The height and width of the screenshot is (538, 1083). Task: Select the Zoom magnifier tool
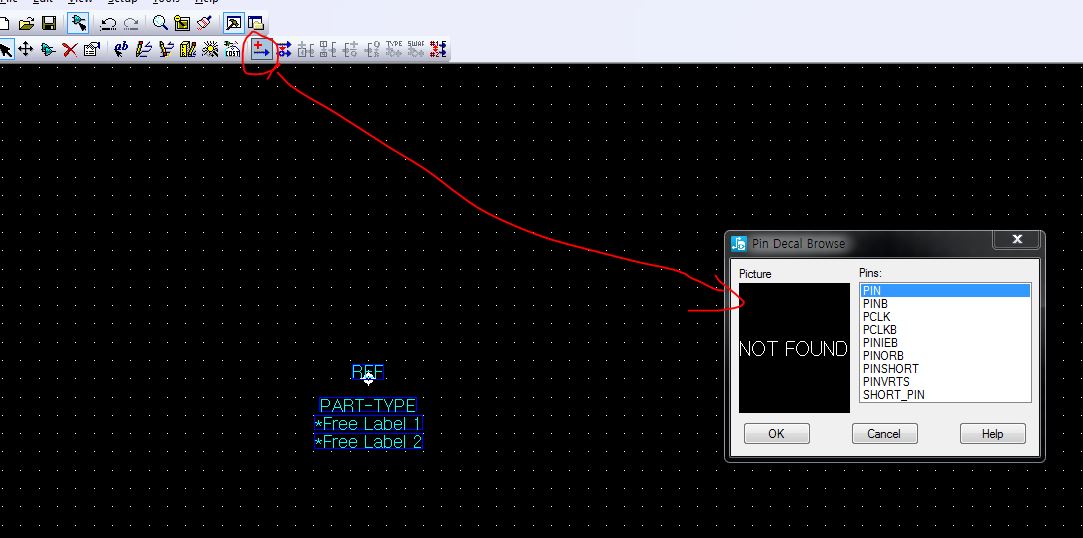[x=160, y=23]
